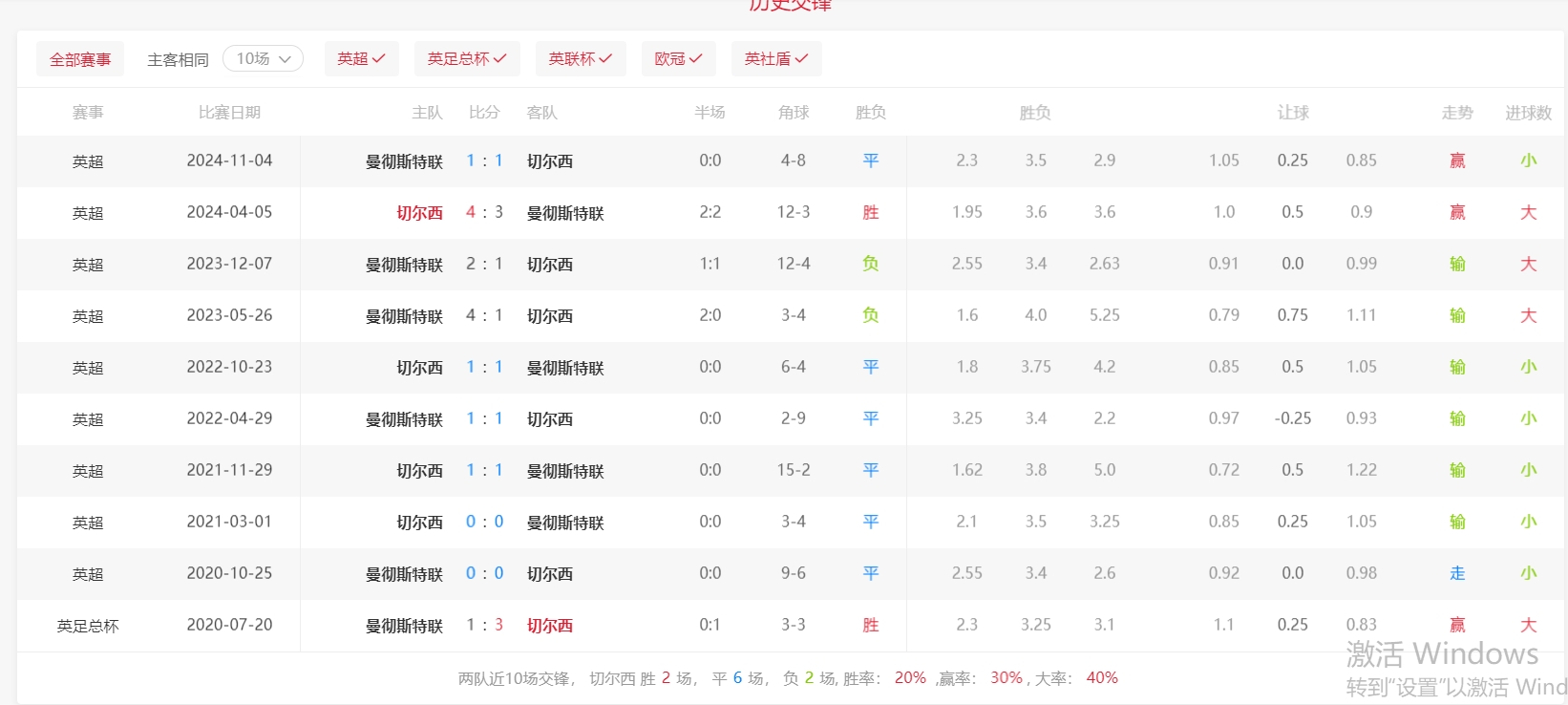Click the 角球 column header
1568x705 pixels.
794,113
